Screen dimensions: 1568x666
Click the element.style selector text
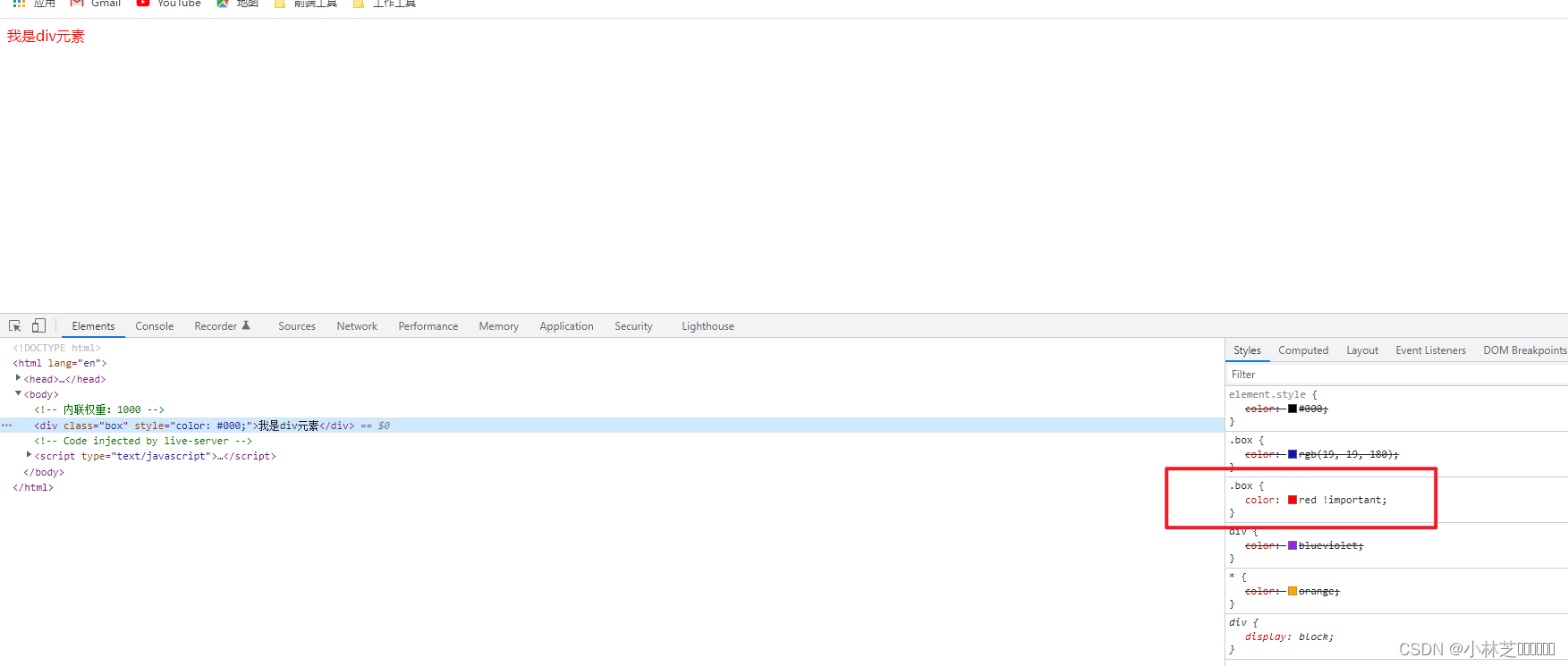1267,394
